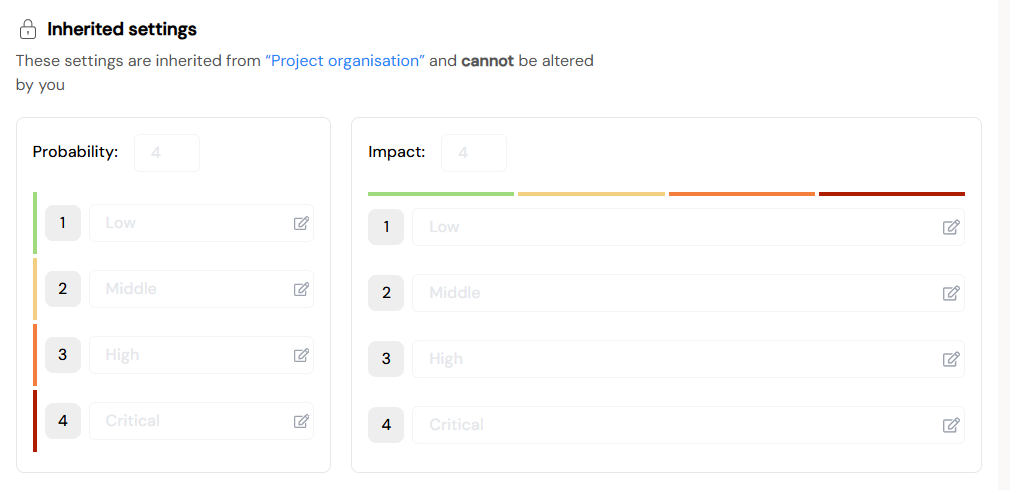Select the Probability Low label field
Screen dimensions: 1010x490
tap(202, 223)
